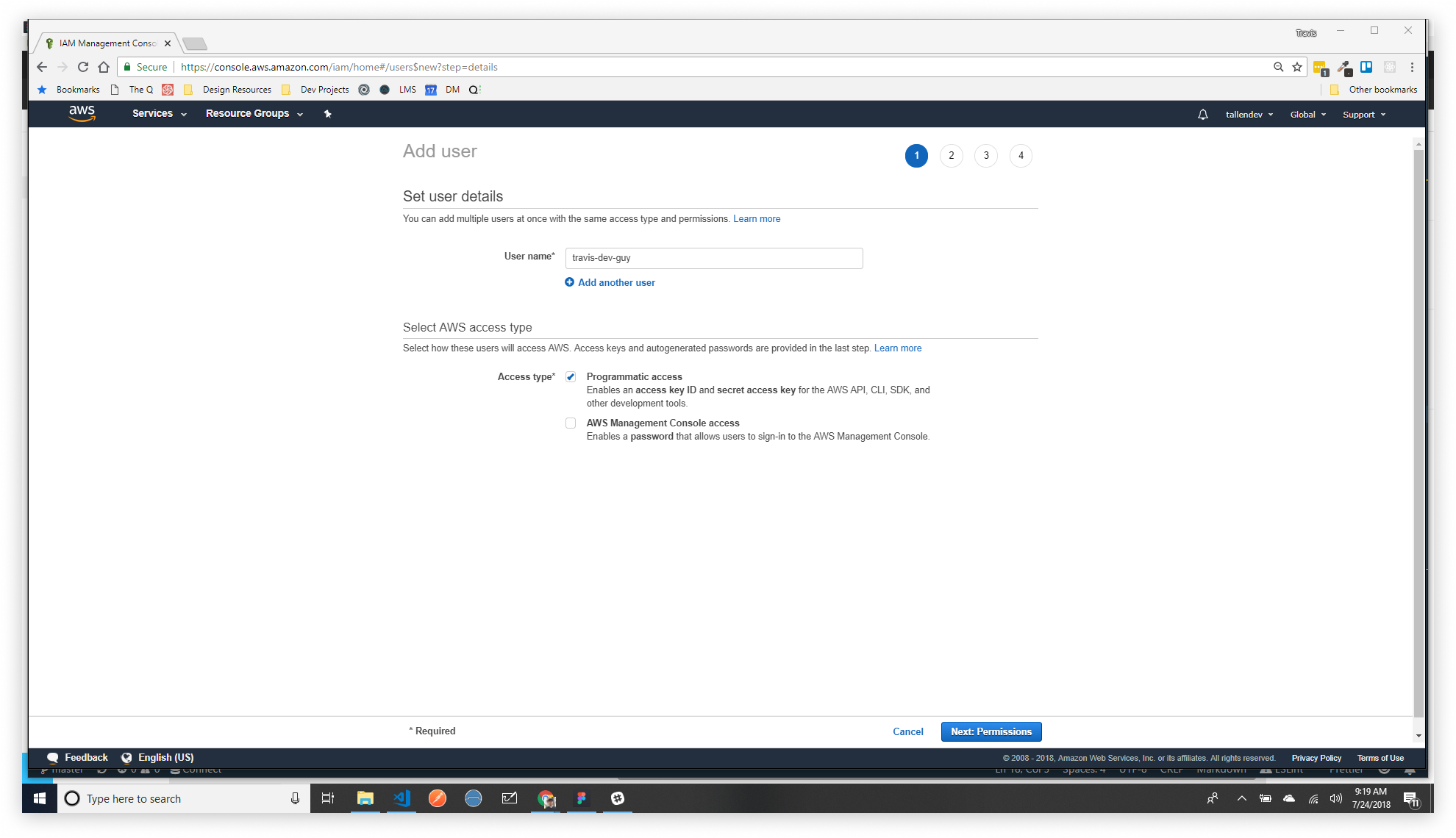This screenshot has height=838, width=1456.
Task: Open Visual Studio Code from the taskbar
Action: coord(402,798)
